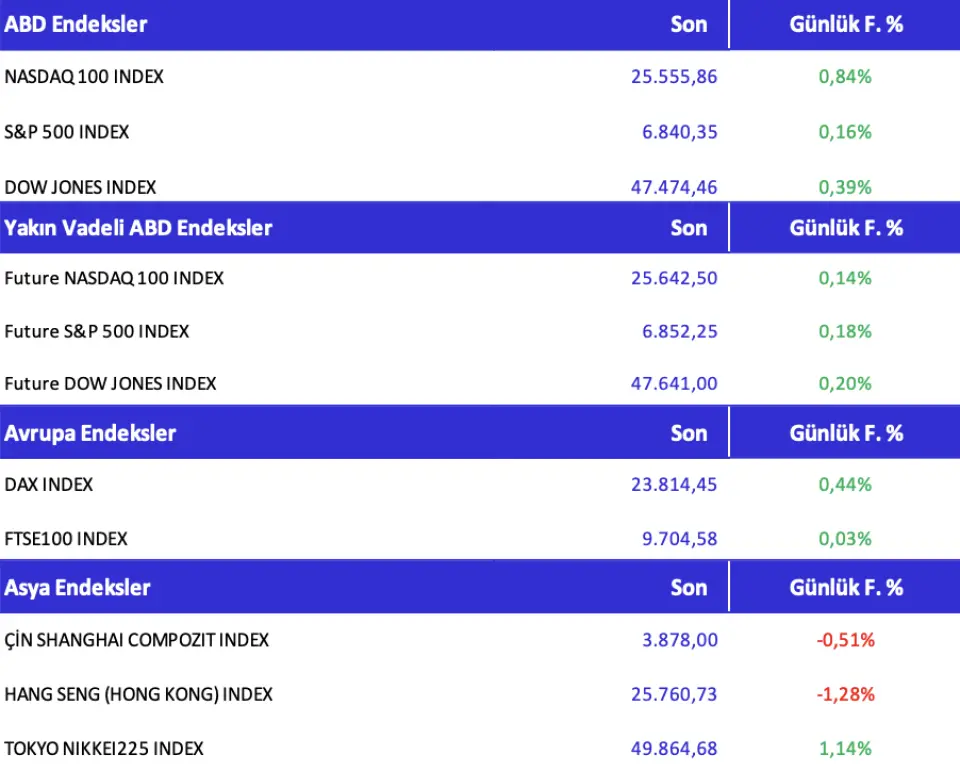Click the FTSE100 INDEX label
Screen dimensions: 960x771
66,539
